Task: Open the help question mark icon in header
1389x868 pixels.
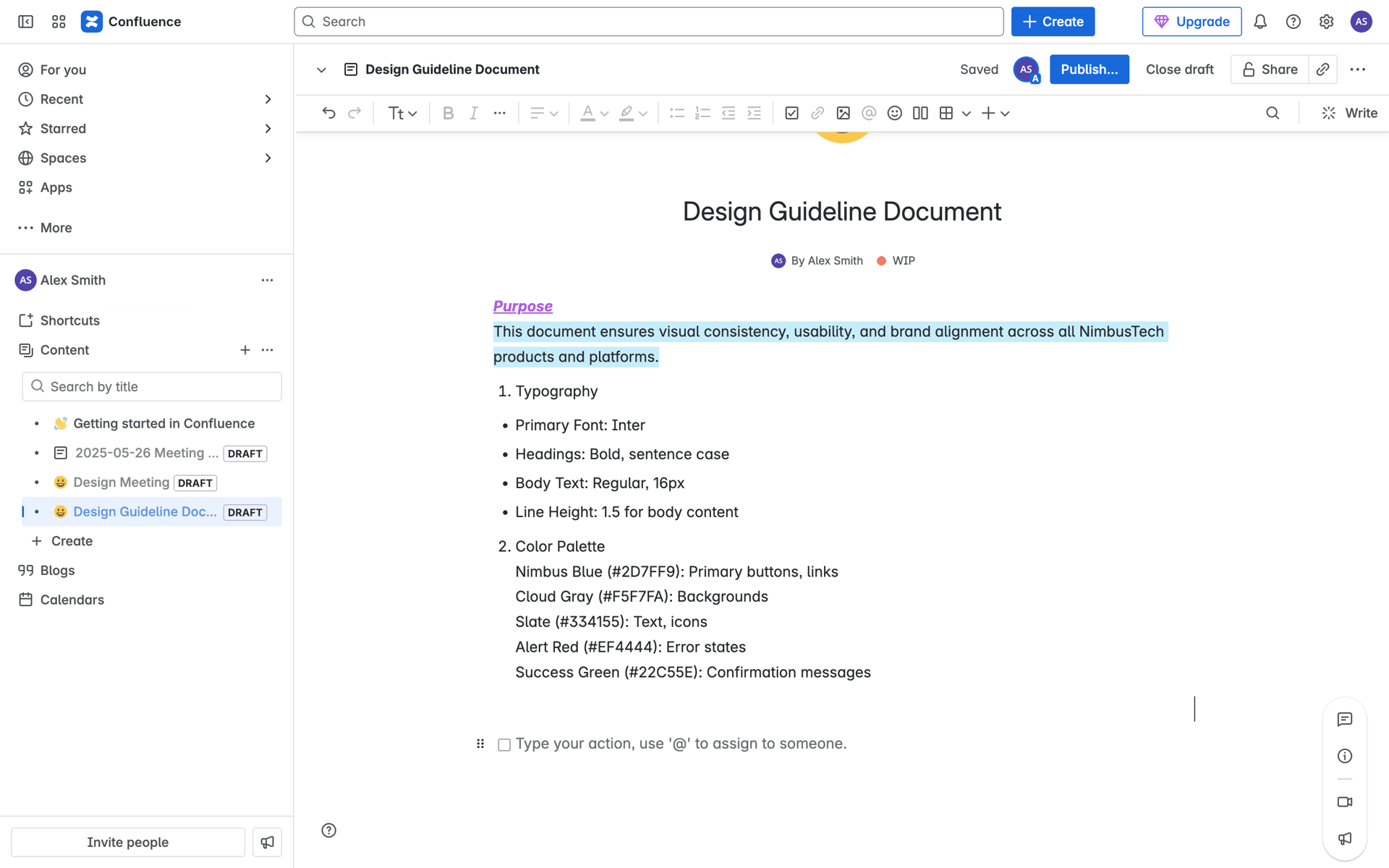Action: point(1294,22)
